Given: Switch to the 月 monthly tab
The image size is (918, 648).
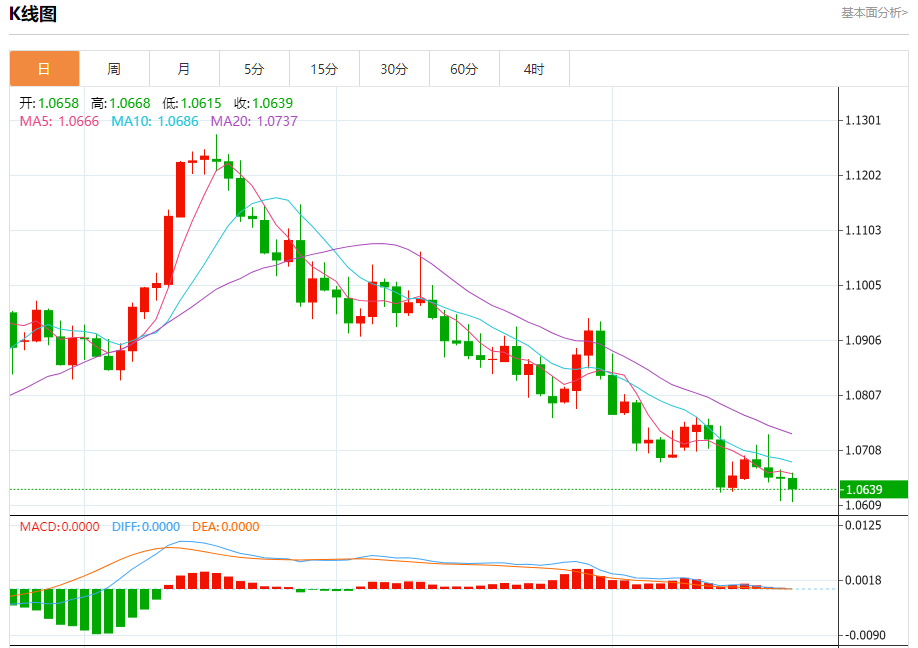Looking at the screenshot, I should [x=184, y=69].
